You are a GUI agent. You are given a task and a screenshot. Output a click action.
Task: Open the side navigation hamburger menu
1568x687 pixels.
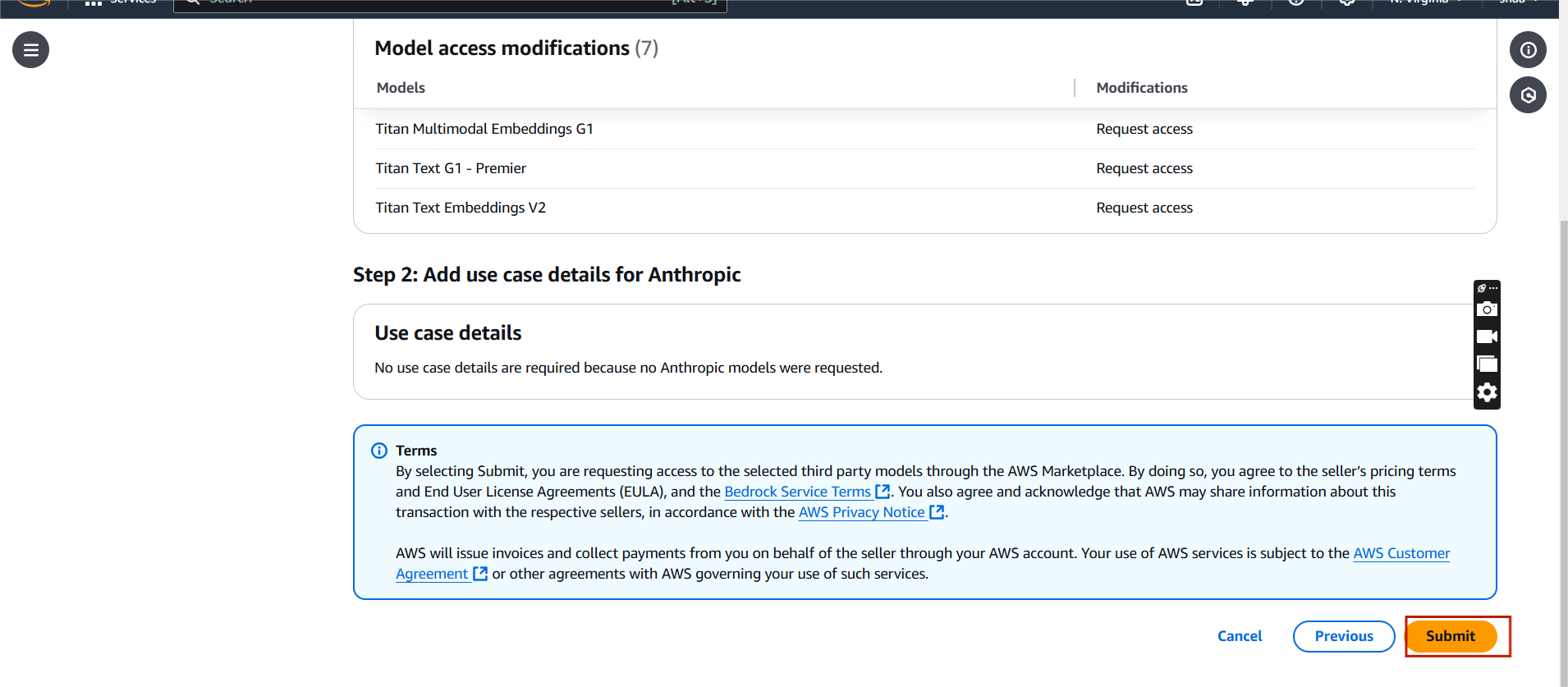point(31,50)
